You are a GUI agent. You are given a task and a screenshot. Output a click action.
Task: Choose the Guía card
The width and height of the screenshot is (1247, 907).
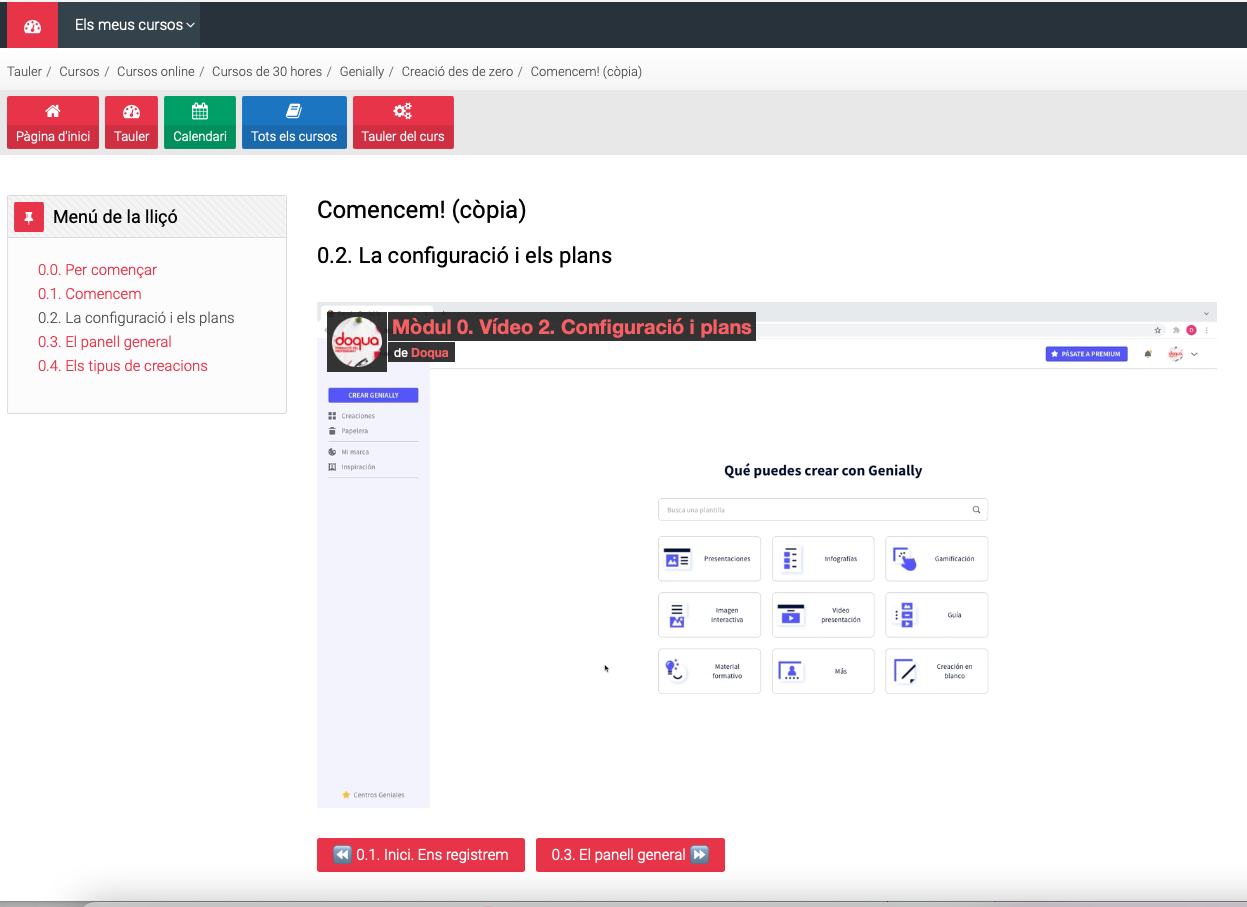click(936, 615)
